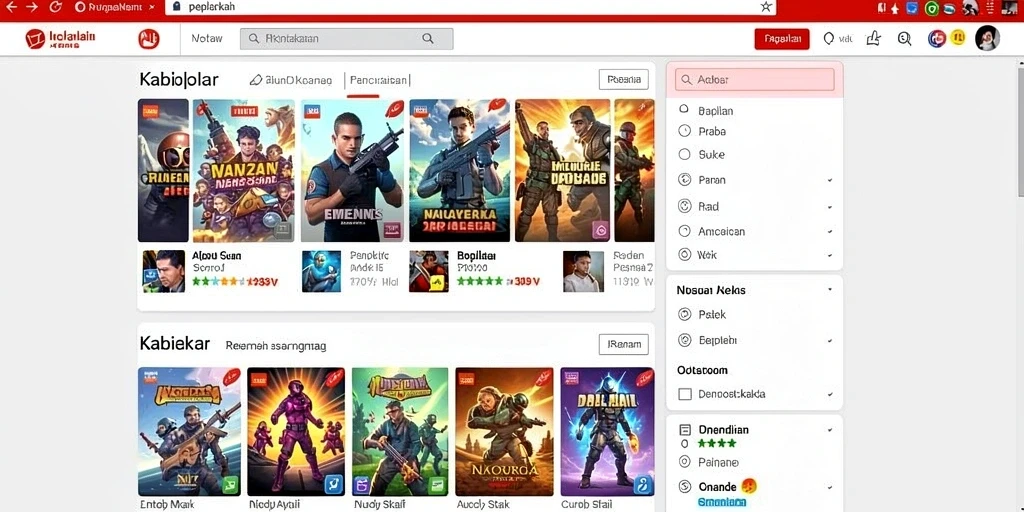The height and width of the screenshot is (512, 1024).
Task: Switch to the BlunDKoanao tab
Action: coord(298,80)
